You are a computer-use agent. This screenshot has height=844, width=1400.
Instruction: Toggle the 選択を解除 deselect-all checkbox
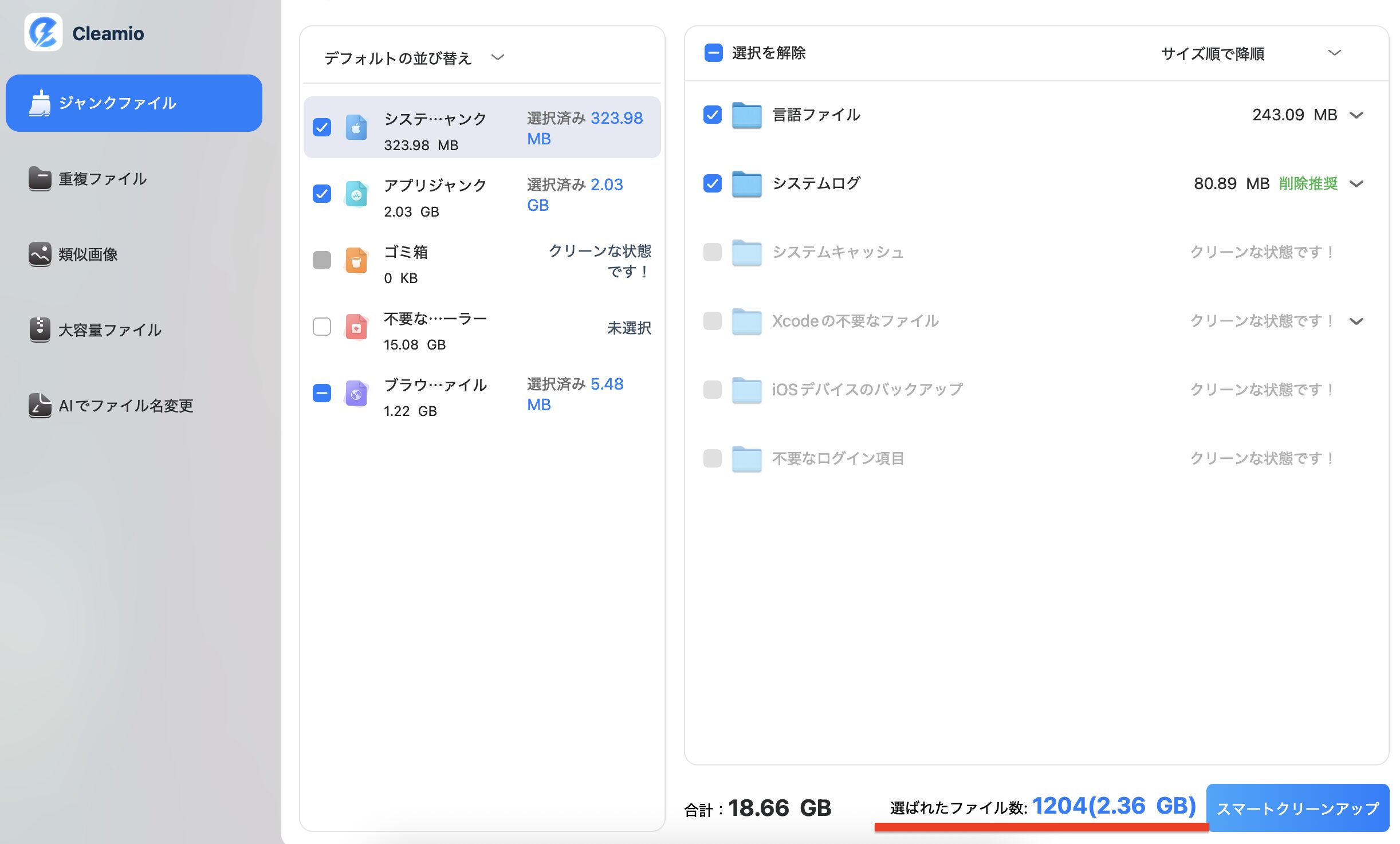tap(713, 53)
